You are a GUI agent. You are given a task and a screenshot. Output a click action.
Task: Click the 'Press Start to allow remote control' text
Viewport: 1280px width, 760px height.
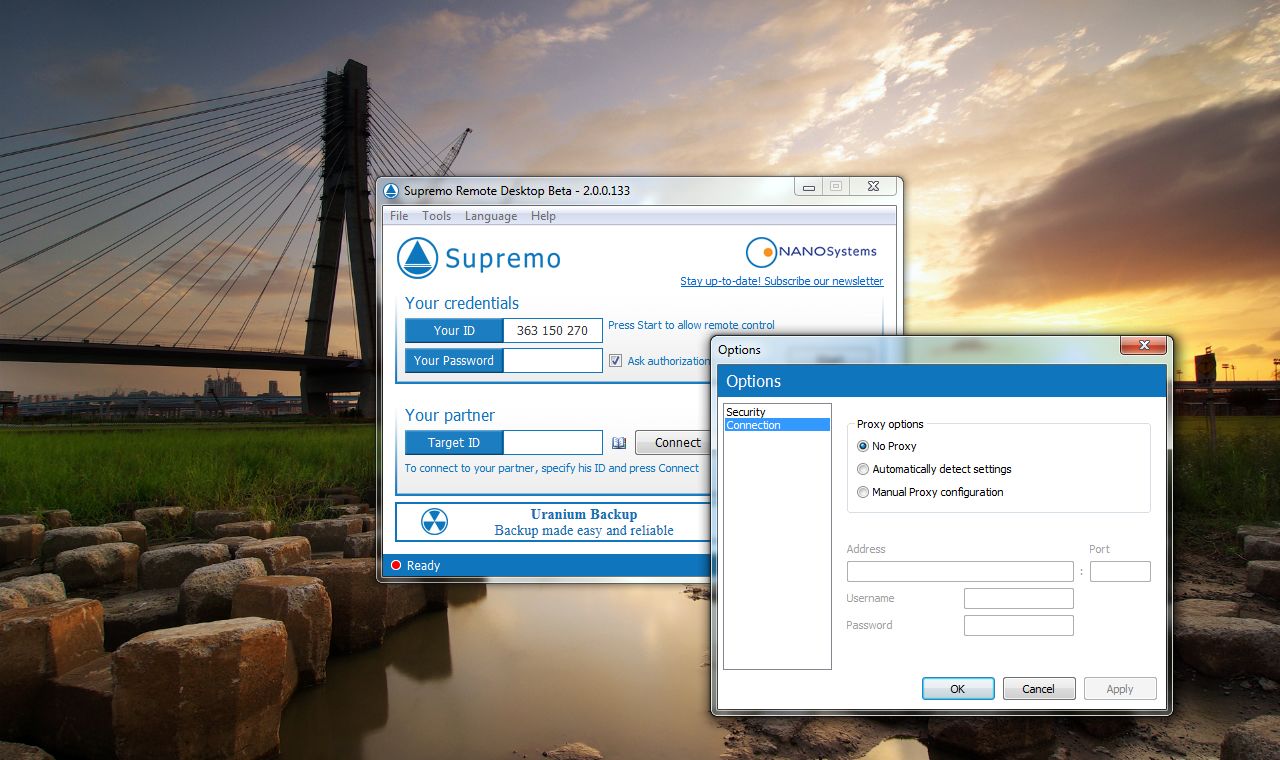[x=691, y=325]
